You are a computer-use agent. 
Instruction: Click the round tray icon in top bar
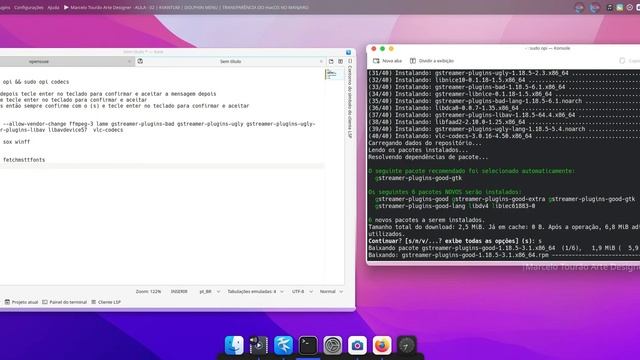pyautogui.click(x=630, y=7)
